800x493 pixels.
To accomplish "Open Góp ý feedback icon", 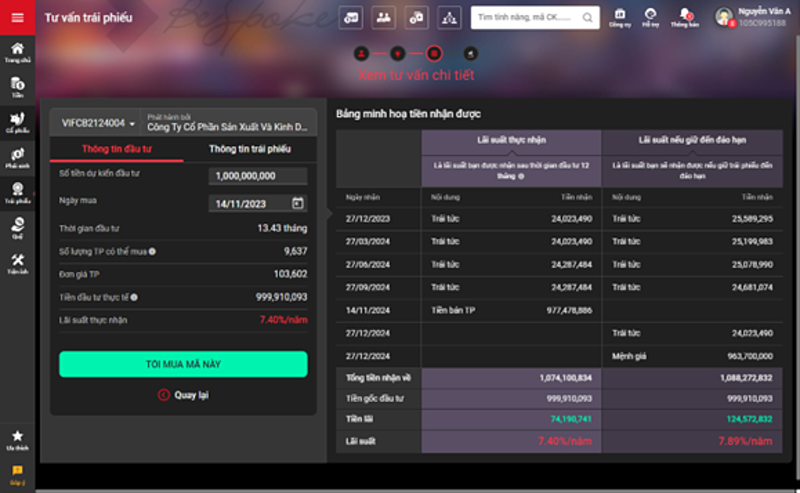I will 16,472.
